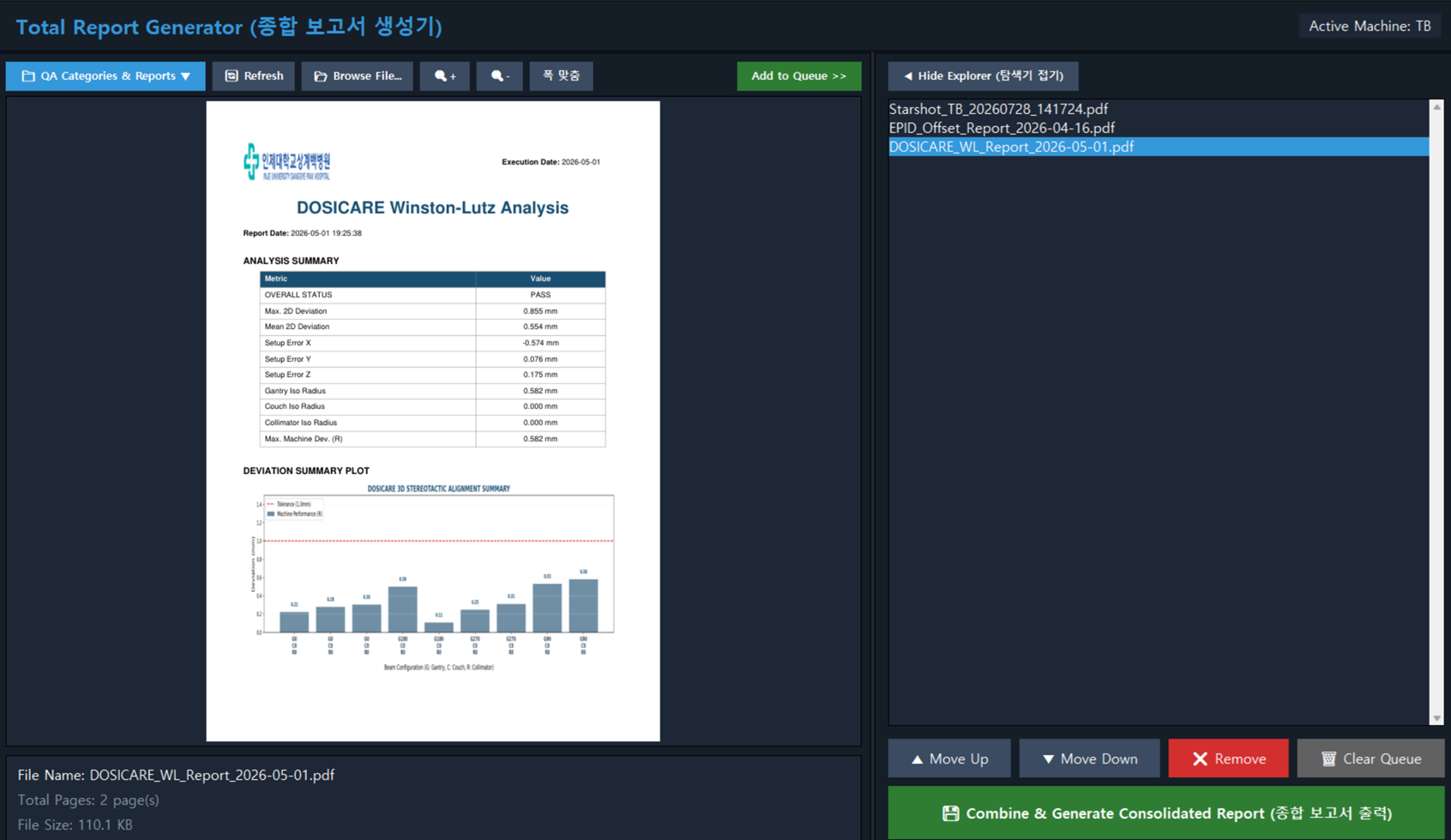Image resolution: width=1451 pixels, height=840 pixels.
Task: Click the hospital logo in the preview
Action: click(x=286, y=161)
